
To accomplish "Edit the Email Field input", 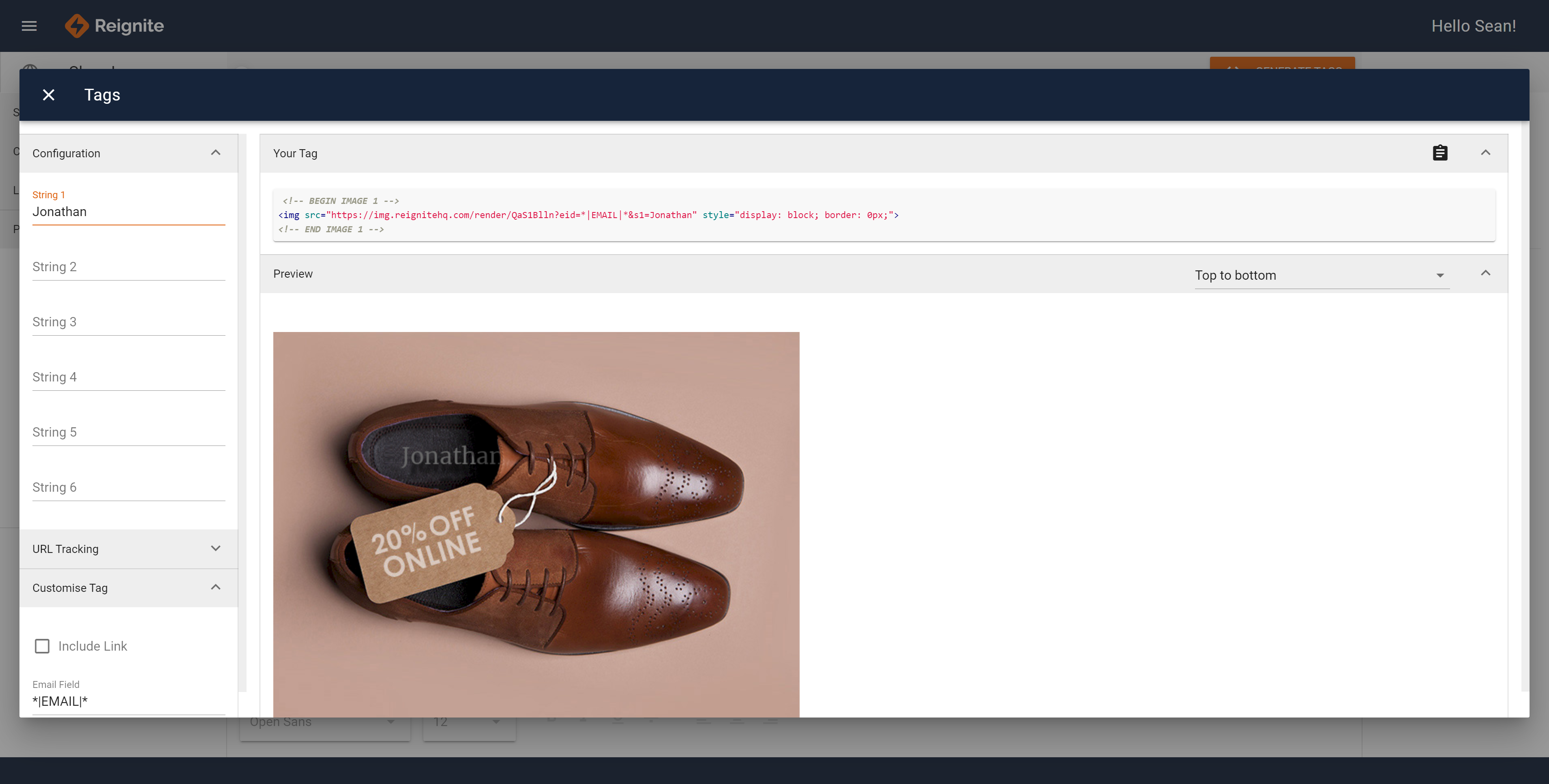I will [128, 701].
